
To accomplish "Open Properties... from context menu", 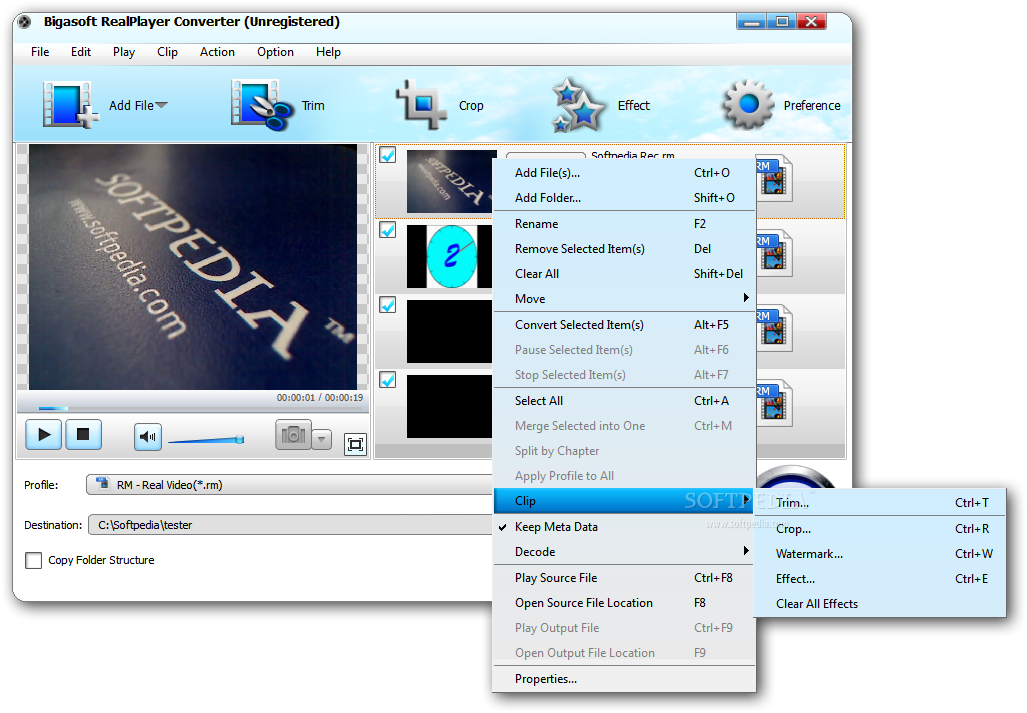I will 624,679.
